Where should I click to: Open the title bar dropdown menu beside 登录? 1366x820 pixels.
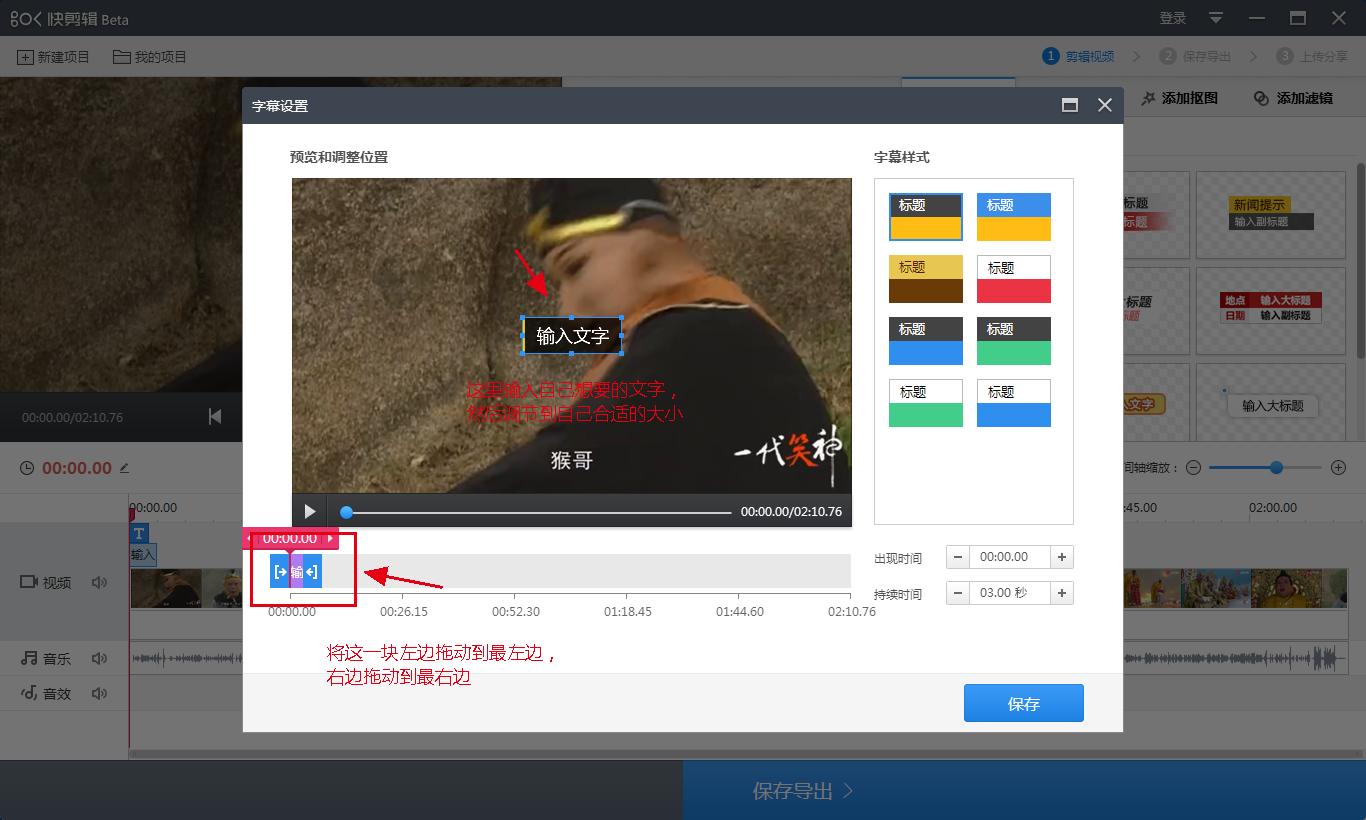1216,18
